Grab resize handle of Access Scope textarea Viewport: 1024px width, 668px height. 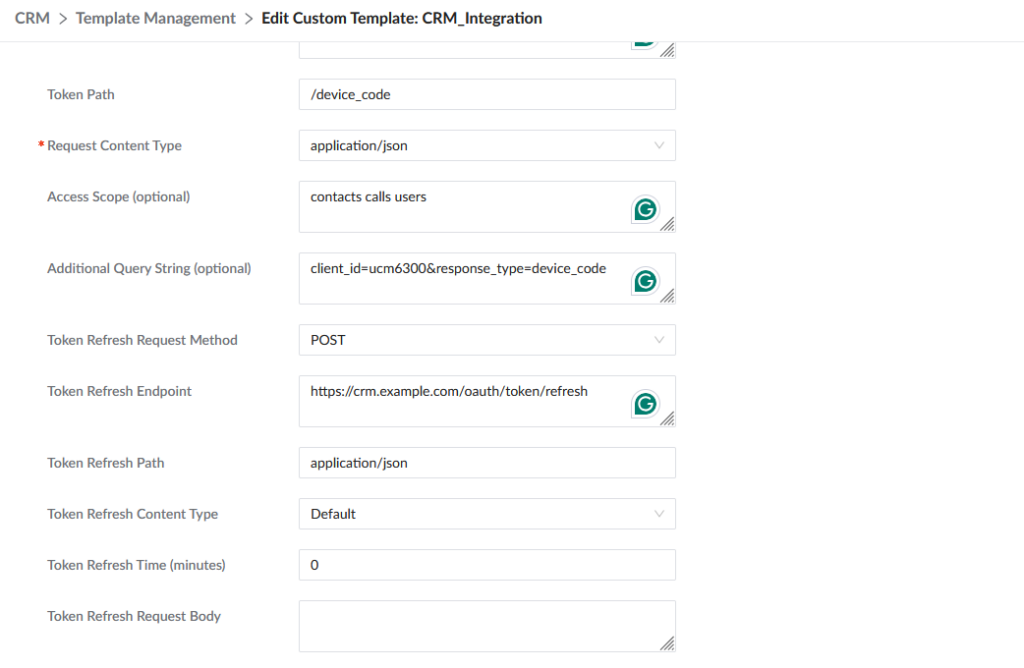pyautogui.click(x=667, y=225)
